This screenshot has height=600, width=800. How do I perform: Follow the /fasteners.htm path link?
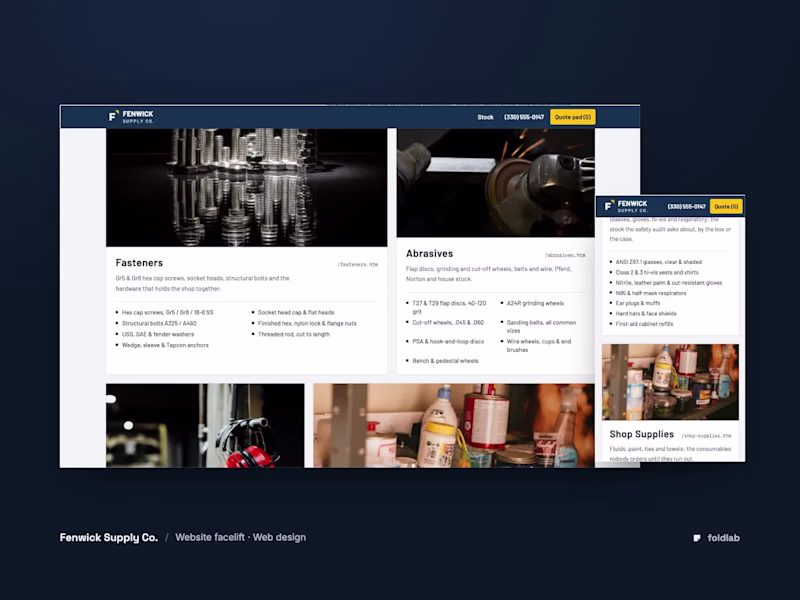tap(357, 264)
